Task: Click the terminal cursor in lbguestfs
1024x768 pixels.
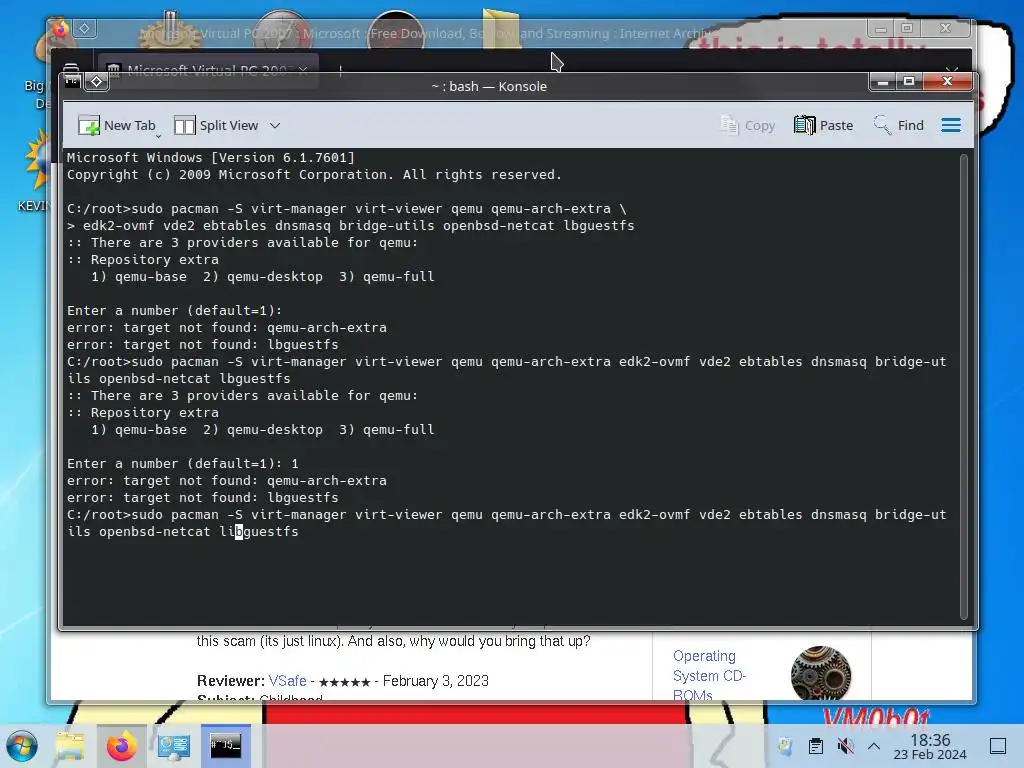Action: click(x=238, y=532)
